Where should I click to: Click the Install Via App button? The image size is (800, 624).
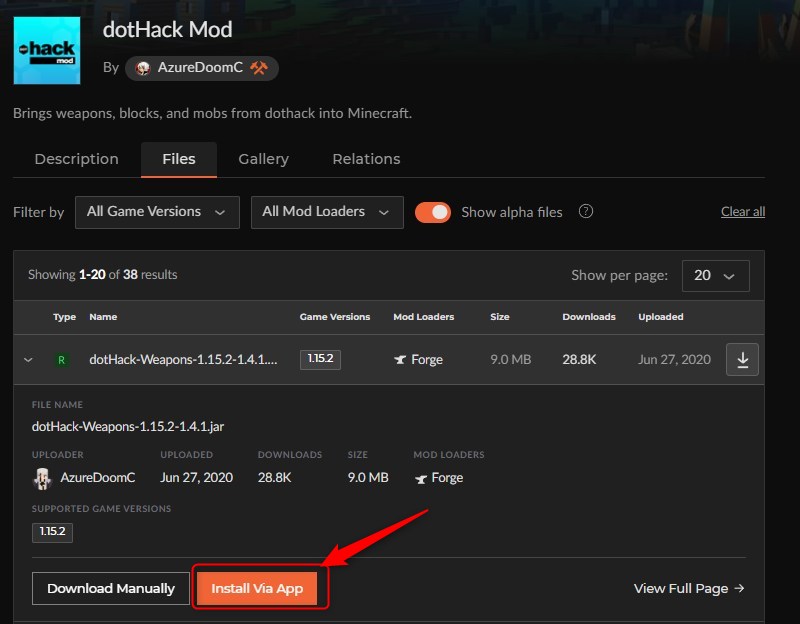[257, 588]
